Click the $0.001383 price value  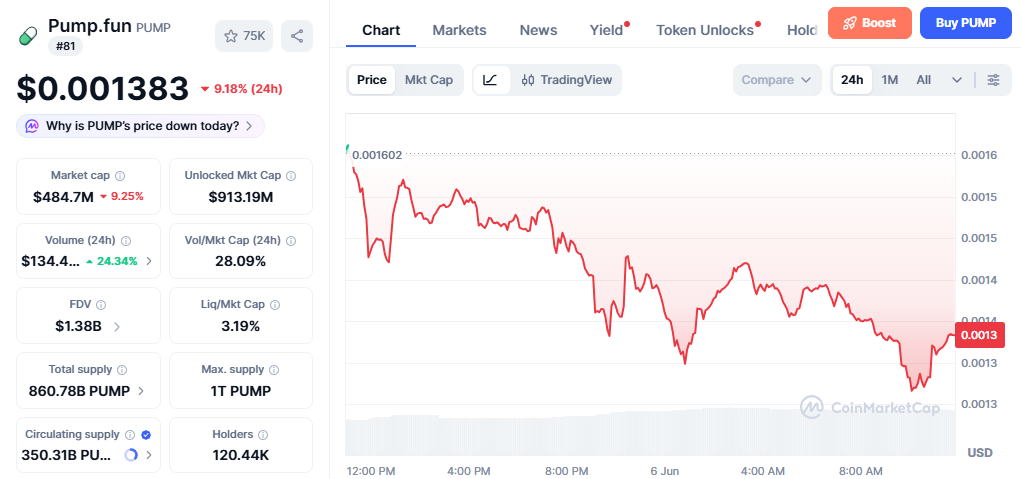pos(103,89)
